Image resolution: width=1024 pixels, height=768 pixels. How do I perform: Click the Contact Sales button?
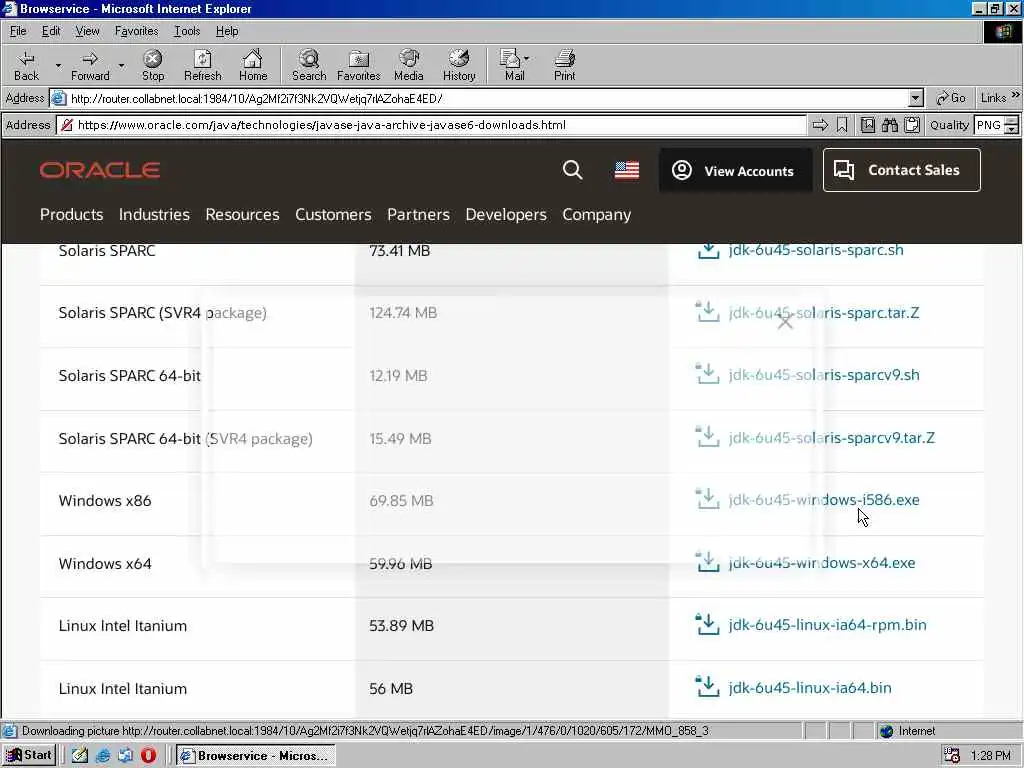click(x=902, y=170)
